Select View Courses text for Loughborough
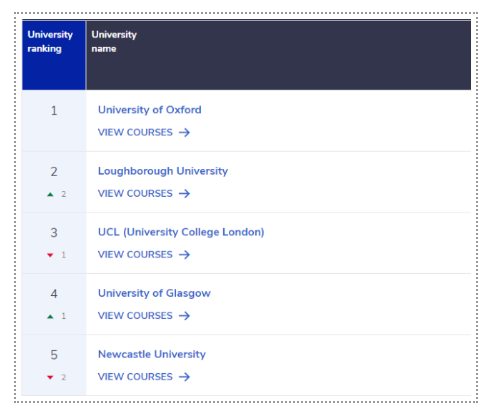493x411 pixels. point(135,193)
